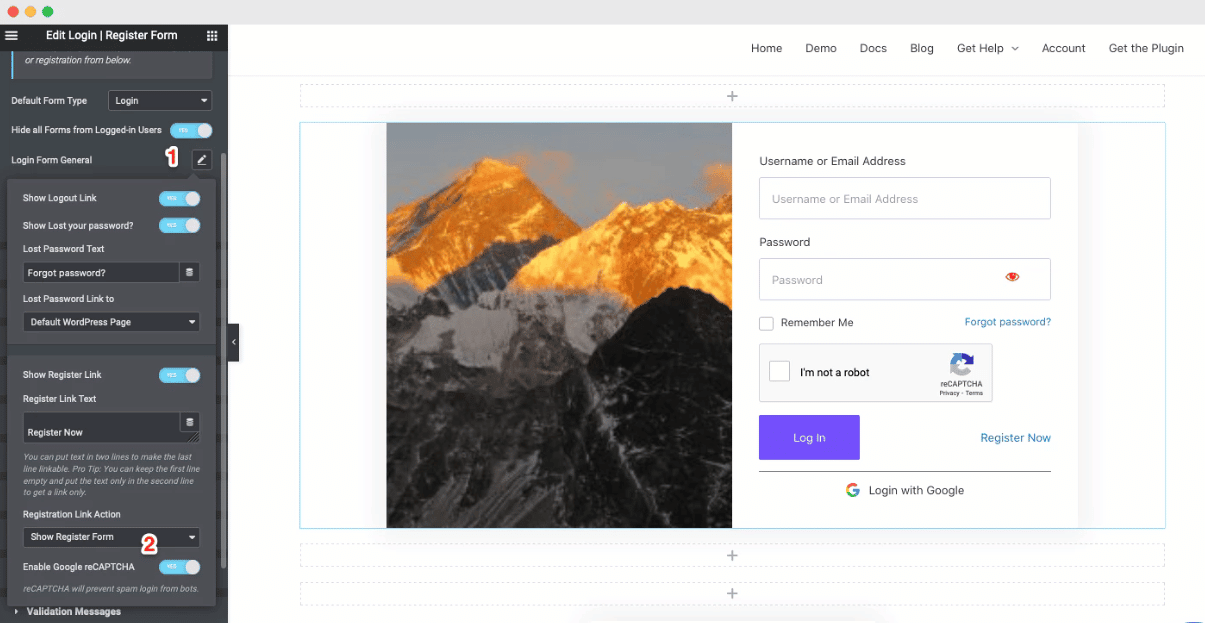Expand the Get Help menu
The width and height of the screenshot is (1205, 623).
click(987, 48)
